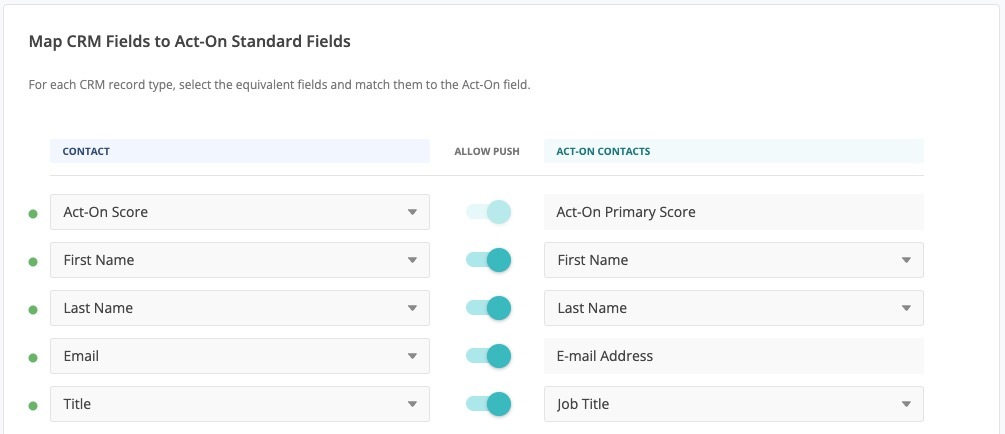
Task: Open the Email CRM field dropdown
Action: pyautogui.click(x=240, y=356)
